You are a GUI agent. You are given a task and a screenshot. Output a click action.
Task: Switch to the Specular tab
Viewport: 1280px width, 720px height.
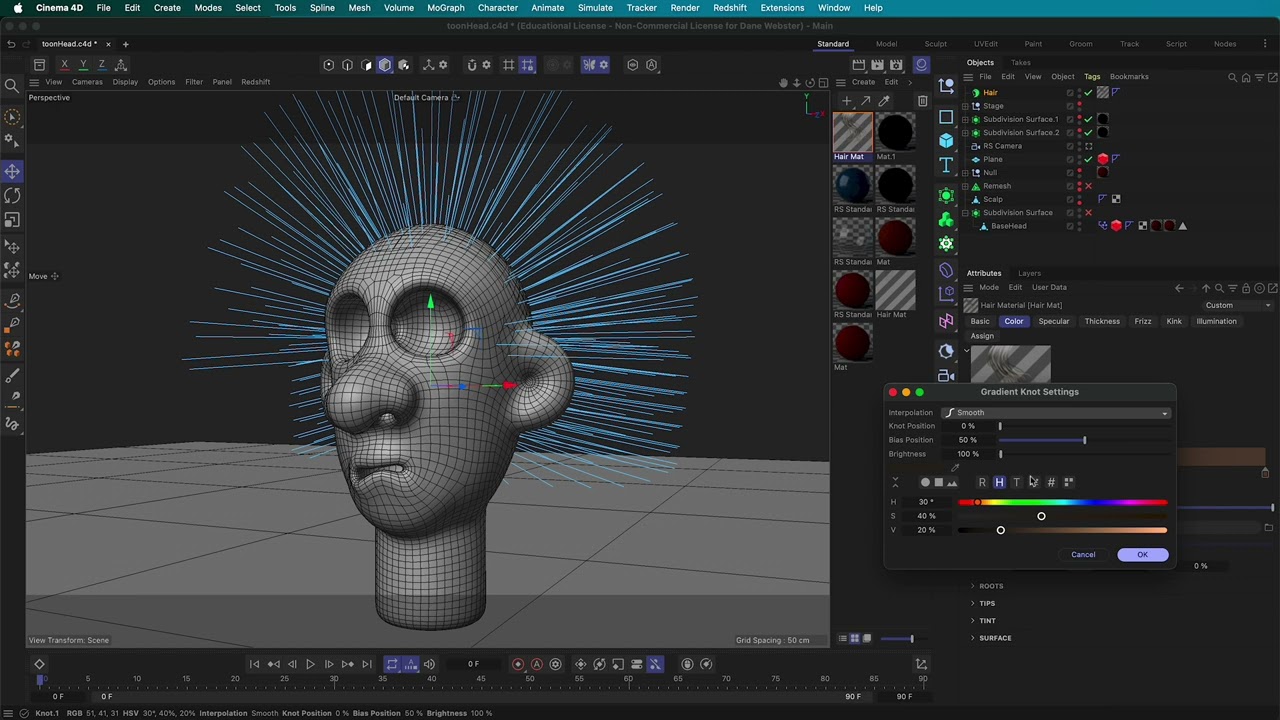1053,322
